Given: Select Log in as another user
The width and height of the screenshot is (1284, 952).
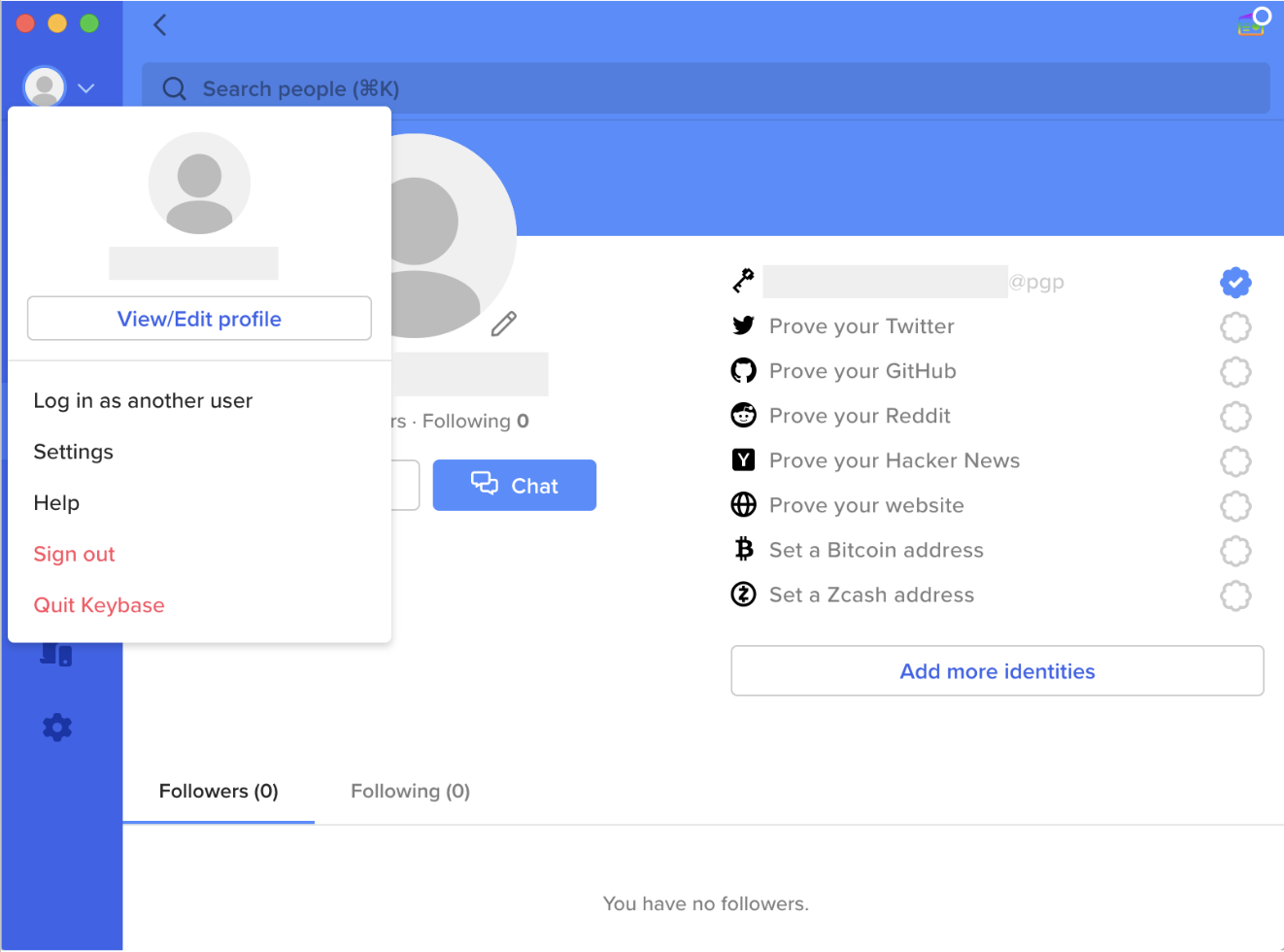Looking at the screenshot, I should tap(143, 401).
